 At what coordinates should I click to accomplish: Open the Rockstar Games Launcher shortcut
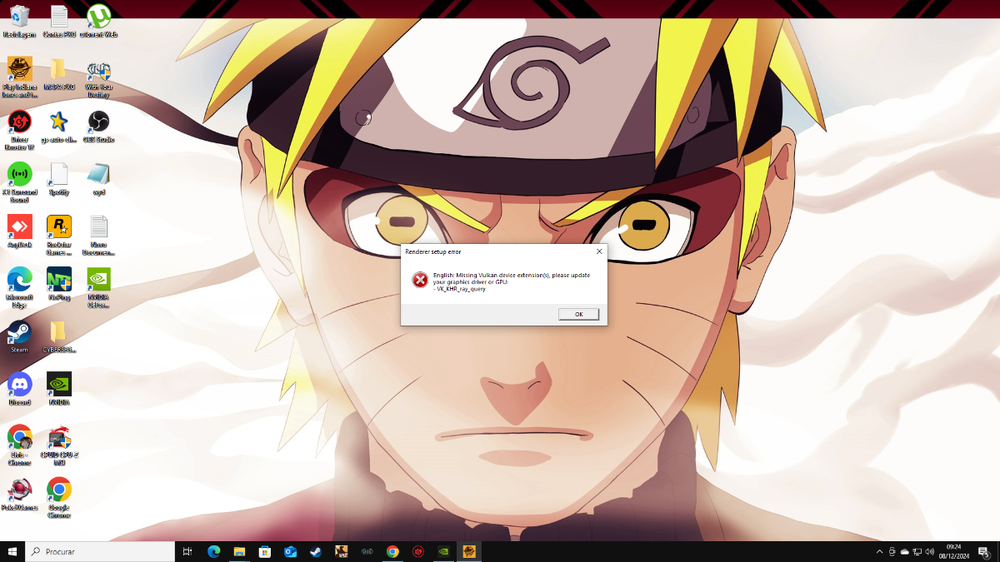pyautogui.click(x=59, y=228)
